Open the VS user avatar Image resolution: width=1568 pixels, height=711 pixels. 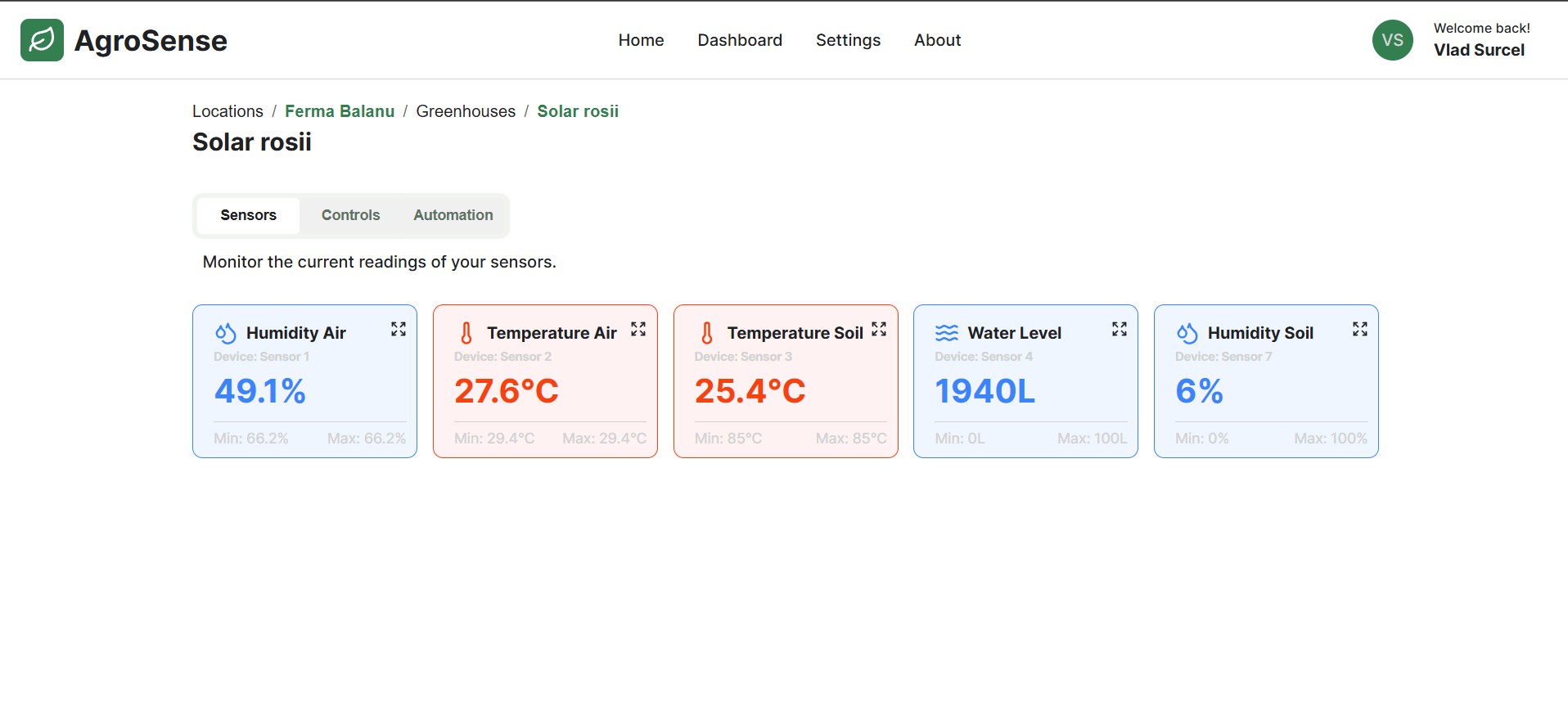[1393, 40]
